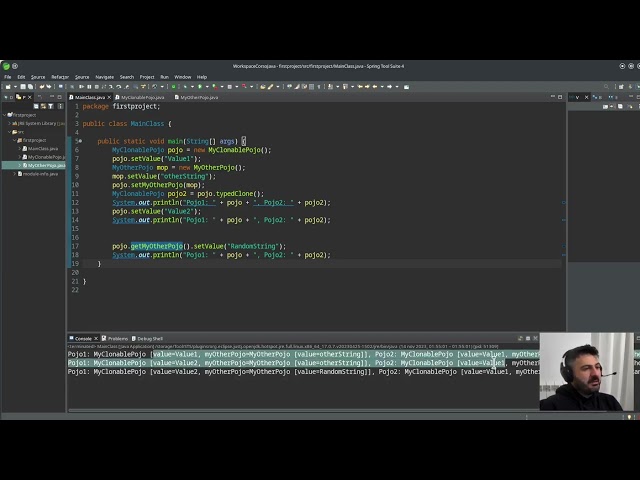The width and height of the screenshot is (640, 480).
Task: Click the filter icon in Package Explorer
Action: 51,106
